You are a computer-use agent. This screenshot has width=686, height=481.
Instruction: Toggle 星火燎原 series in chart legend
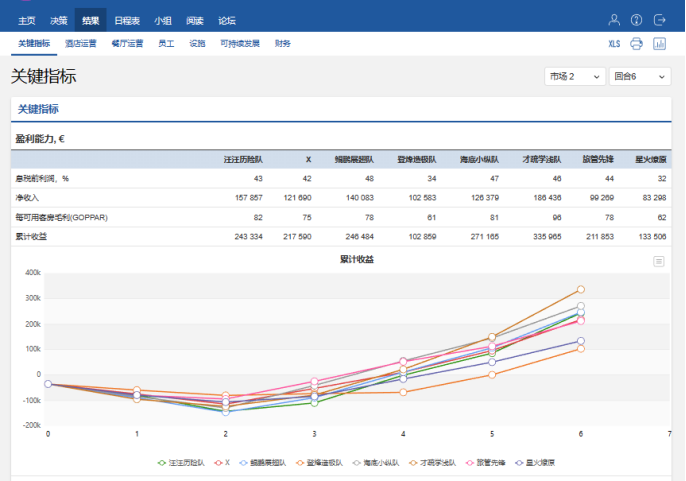535,463
